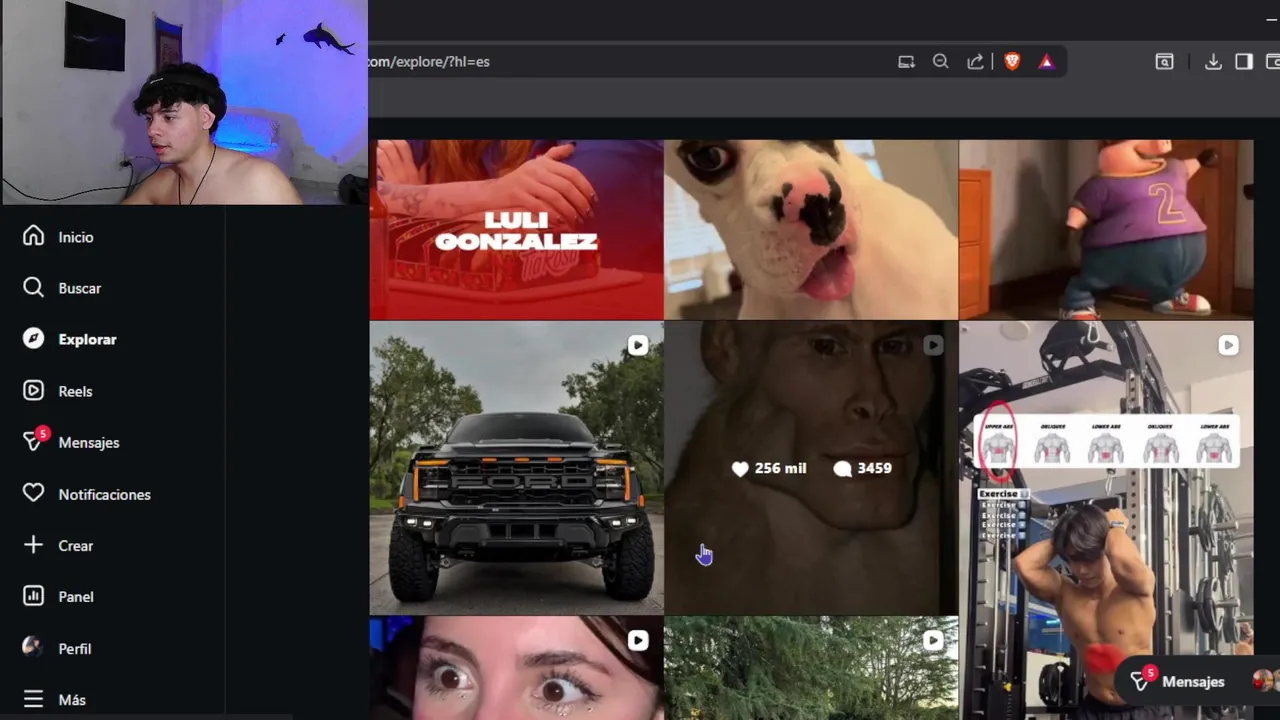Select Explorar compass in sidebar
This screenshot has height=720, width=1280.
click(71, 339)
